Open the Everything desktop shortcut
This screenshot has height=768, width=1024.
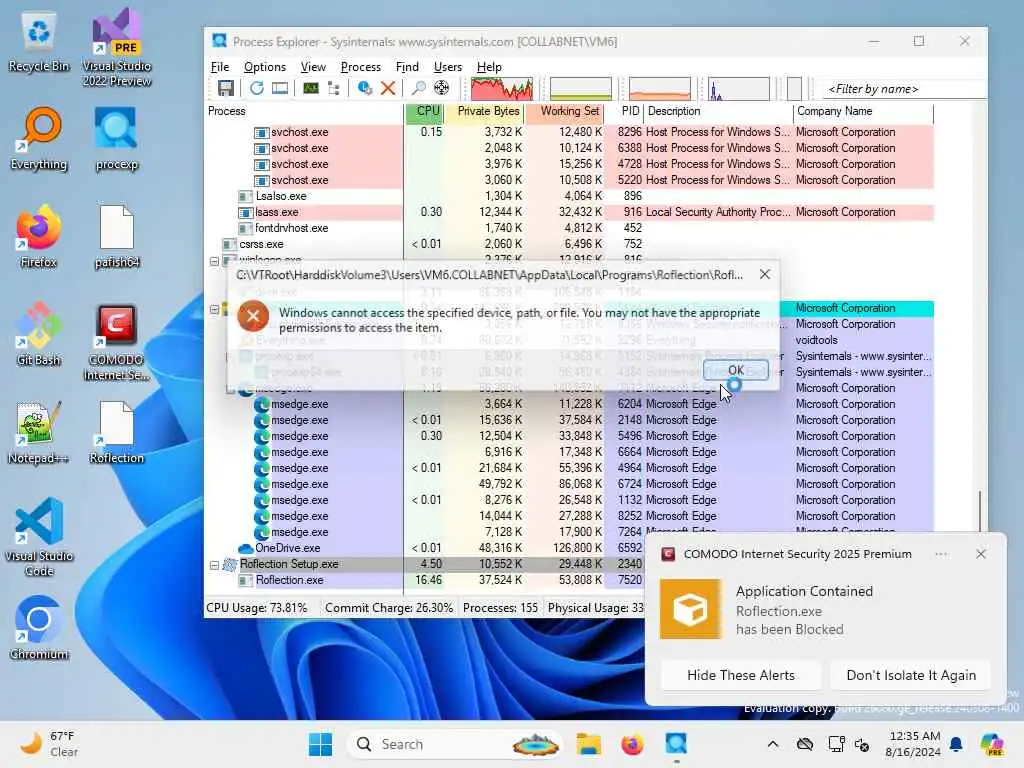[x=39, y=139]
